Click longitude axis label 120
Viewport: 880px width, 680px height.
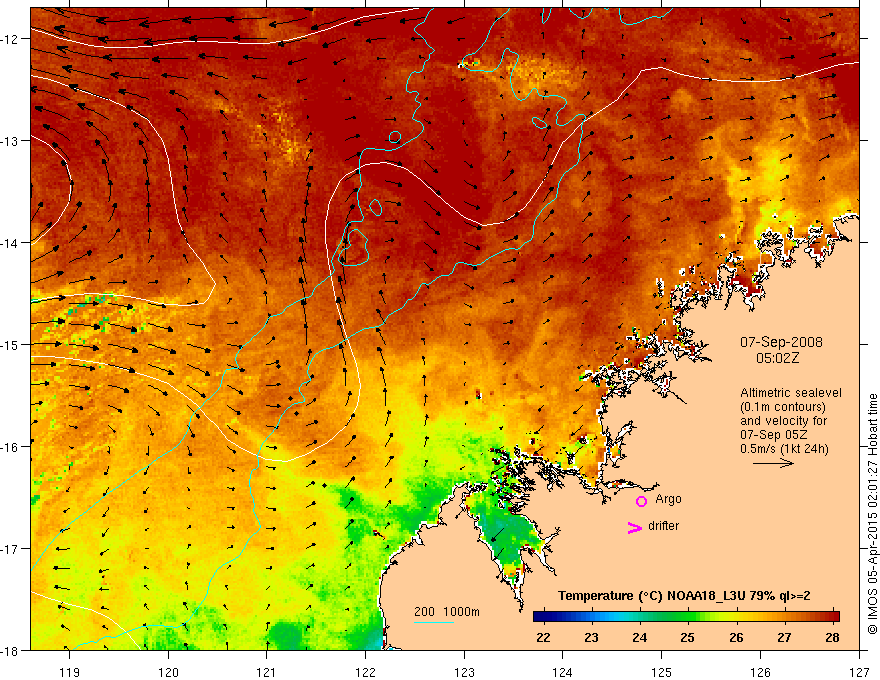coord(168,672)
